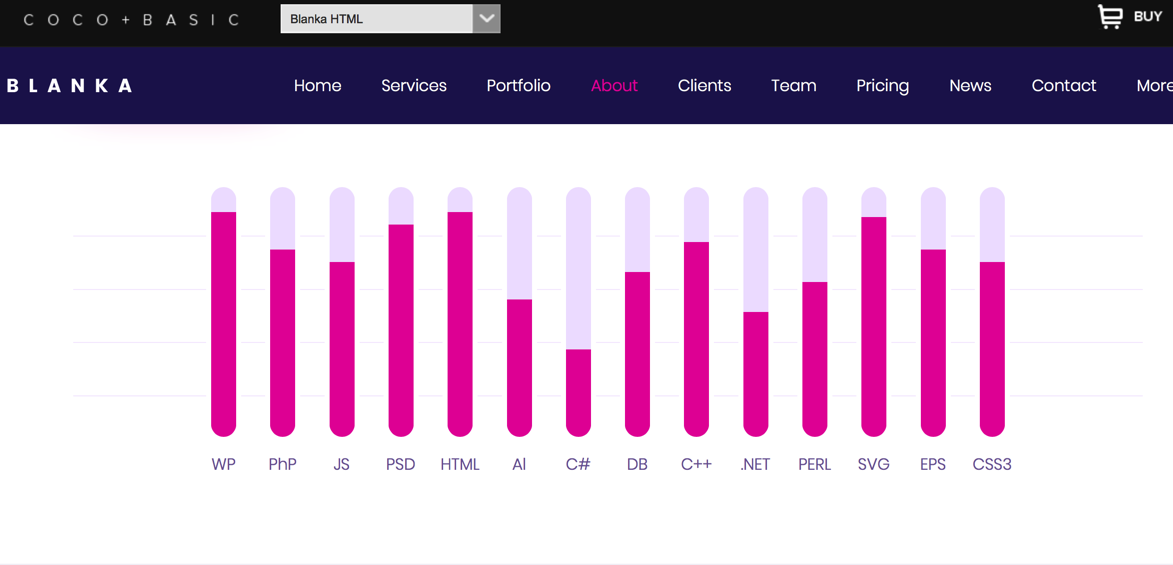The width and height of the screenshot is (1173, 565).
Task: Jump to the Team section
Action: click(x=794, y=85)
